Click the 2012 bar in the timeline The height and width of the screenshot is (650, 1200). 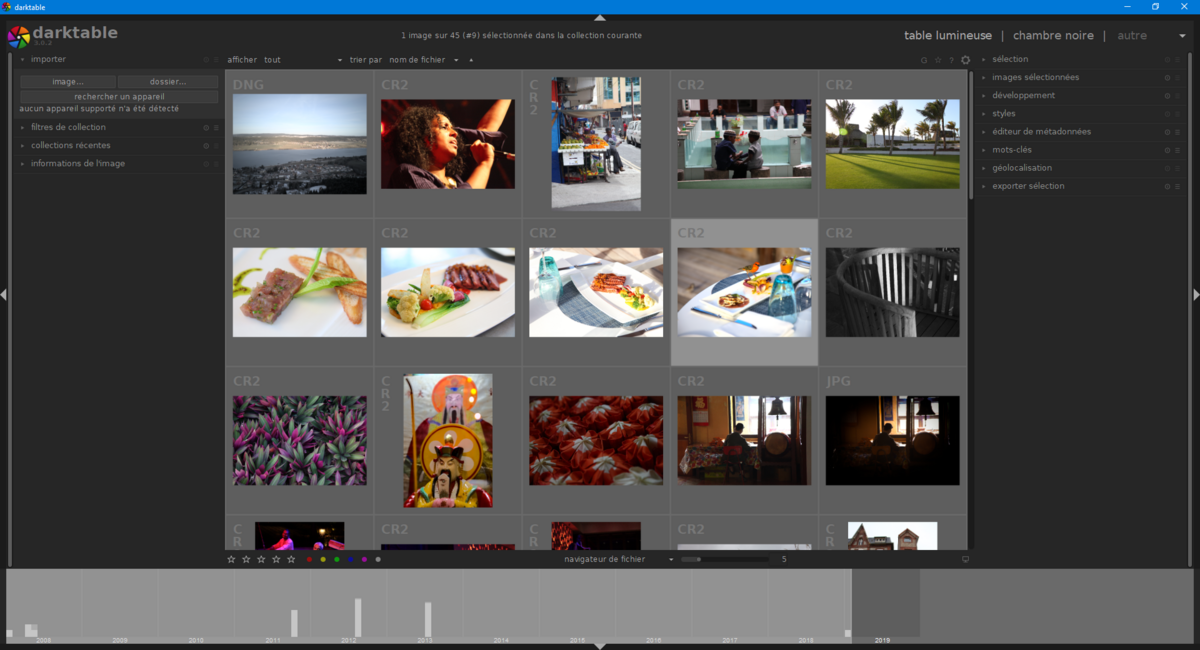(358, 618)
